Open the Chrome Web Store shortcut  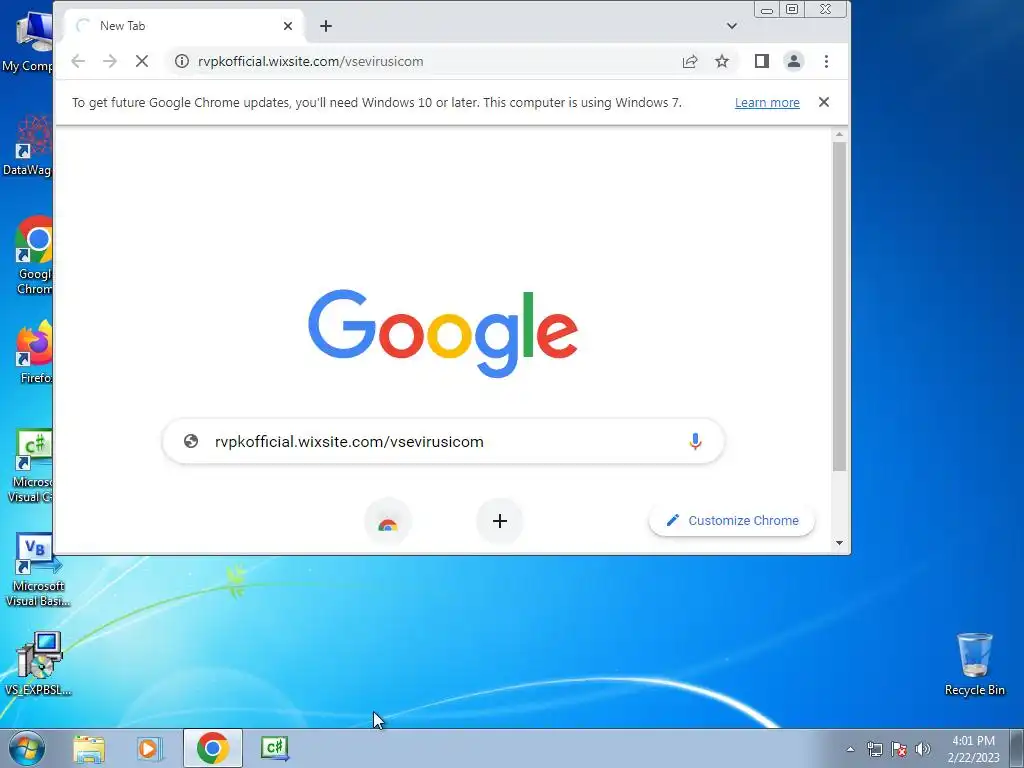coord(388,521)
